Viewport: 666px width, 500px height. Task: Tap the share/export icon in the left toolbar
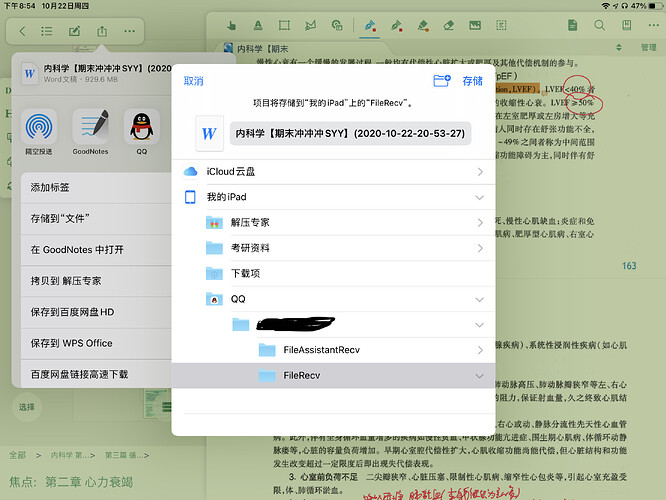coord(102,31)
